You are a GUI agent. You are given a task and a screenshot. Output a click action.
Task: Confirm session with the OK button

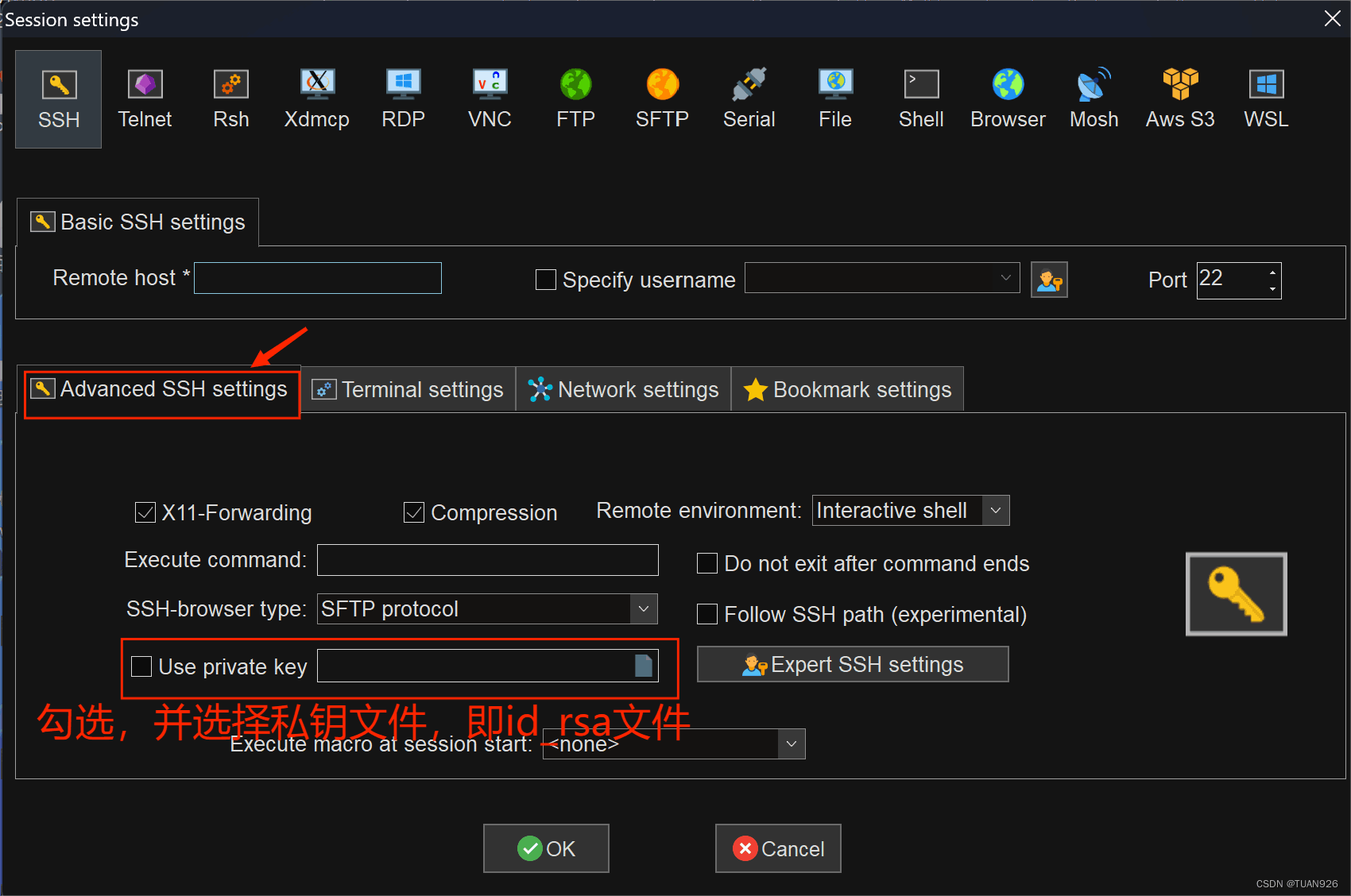pyautogui.click(x=546, y=848)
